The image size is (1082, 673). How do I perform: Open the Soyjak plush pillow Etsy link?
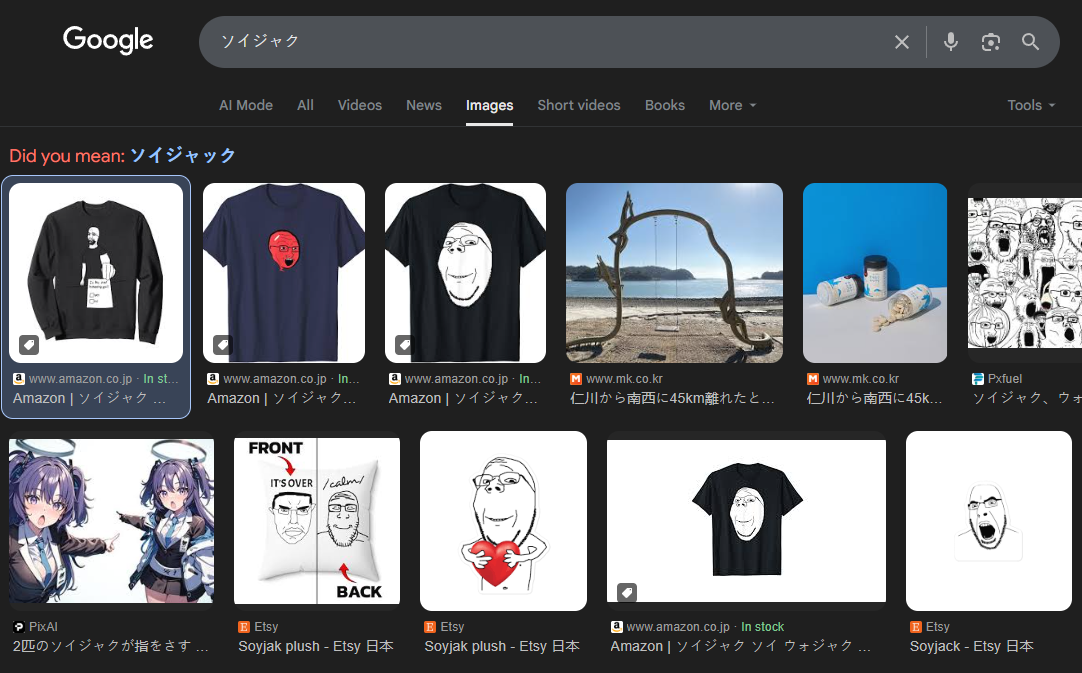click(315, 646)
